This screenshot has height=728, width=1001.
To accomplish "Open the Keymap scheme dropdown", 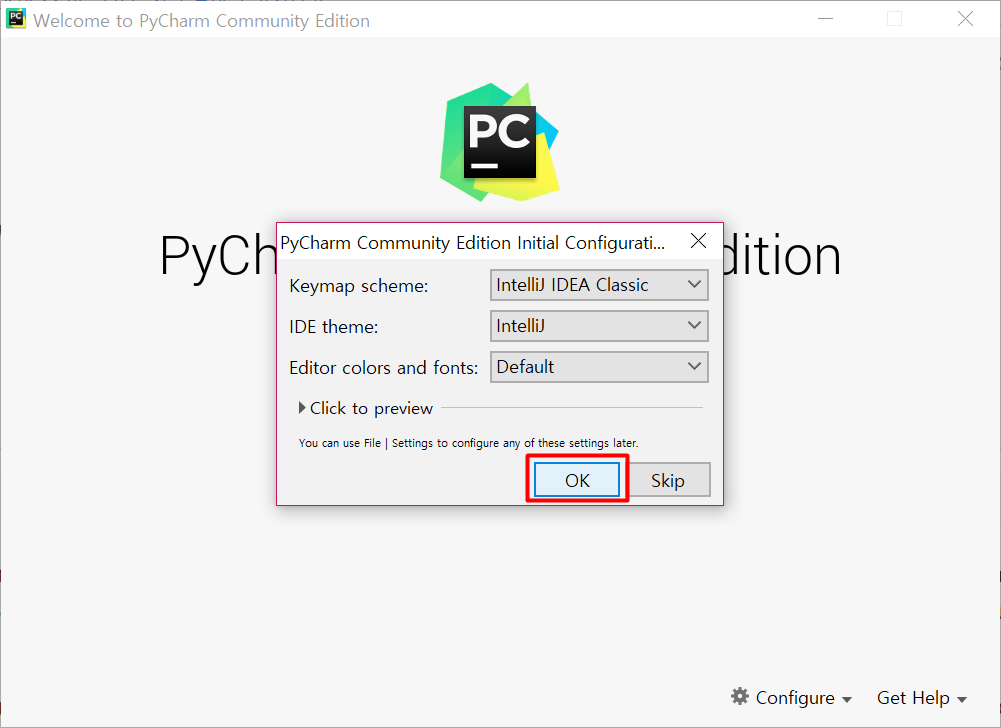I will tap(599, 285).
